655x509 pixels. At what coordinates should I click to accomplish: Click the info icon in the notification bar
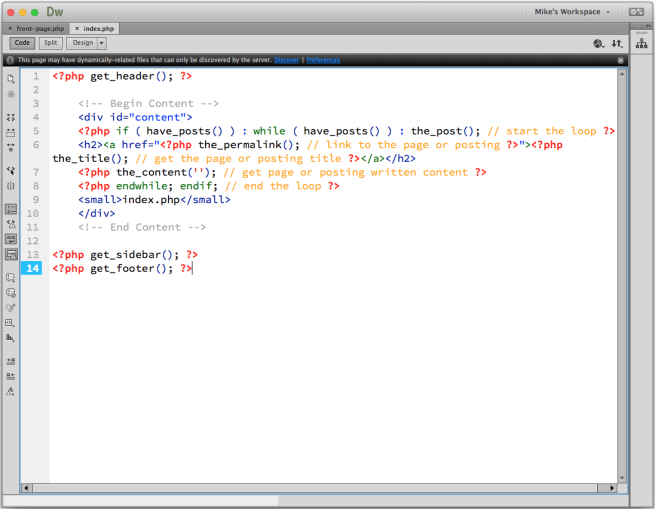point(10,60)
